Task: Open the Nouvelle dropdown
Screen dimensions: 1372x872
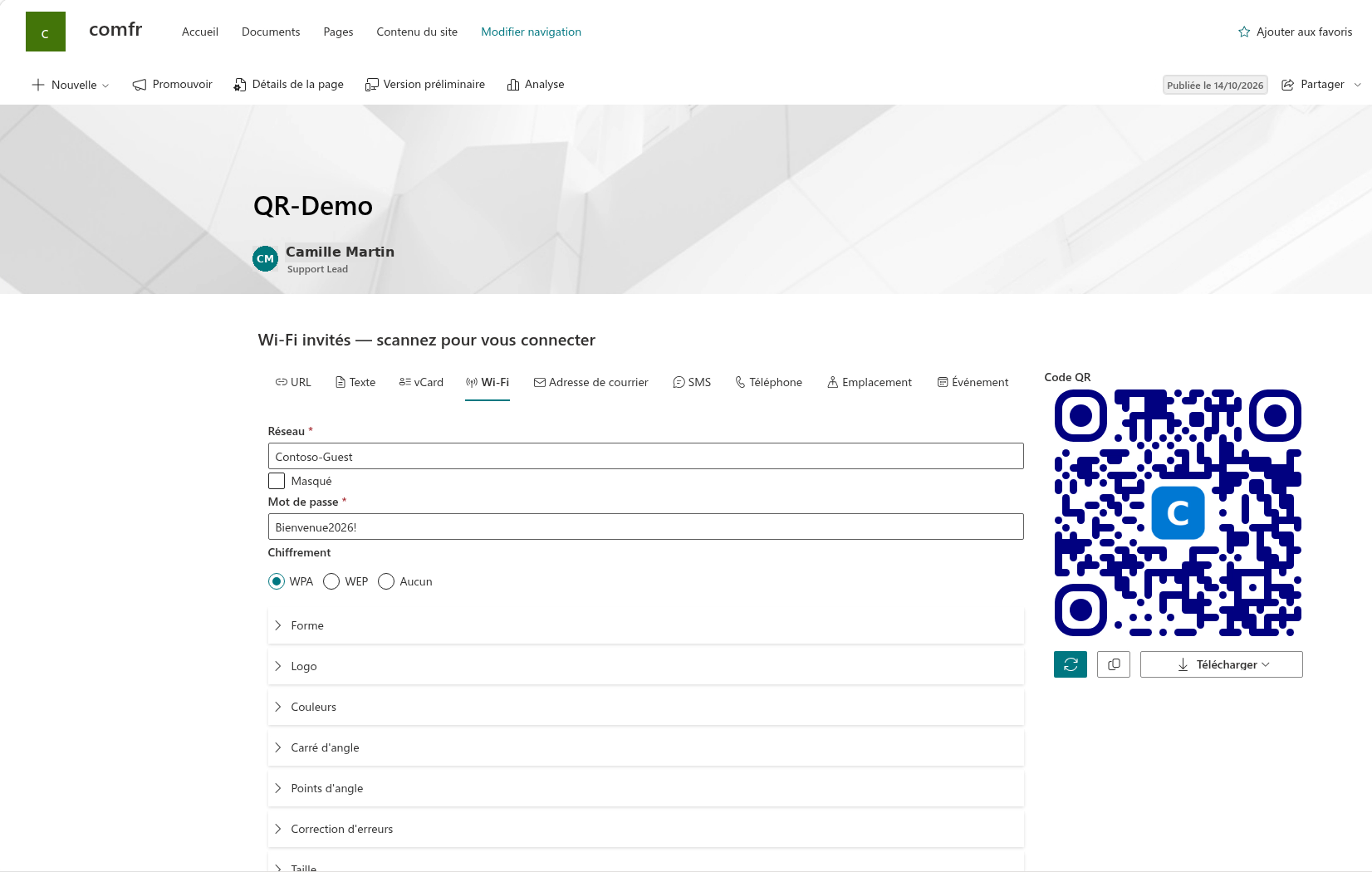Action: (x=71, y=85)
